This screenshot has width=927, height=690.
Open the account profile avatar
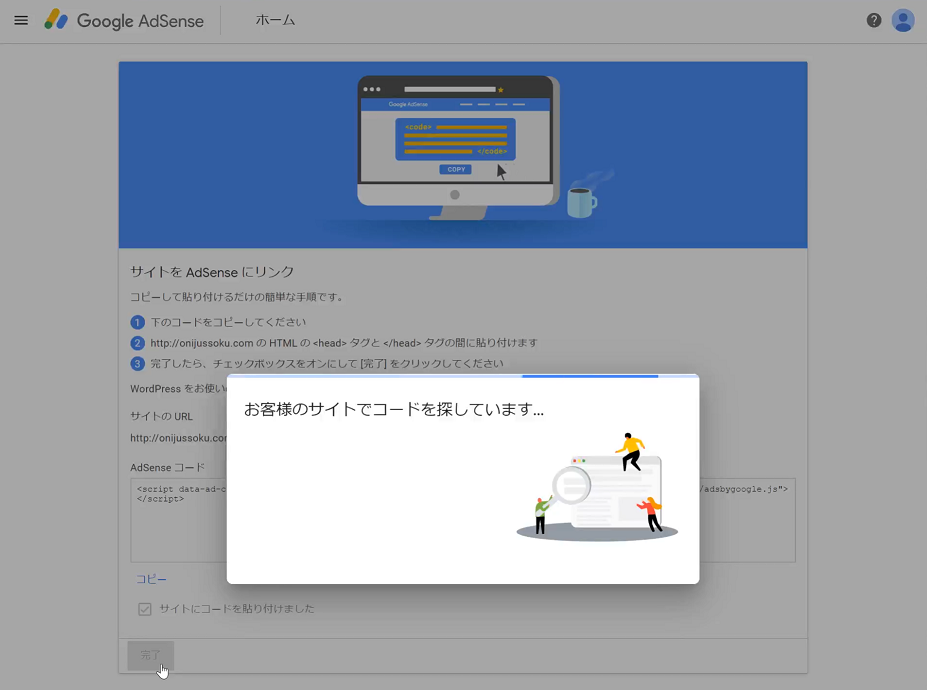903,21
